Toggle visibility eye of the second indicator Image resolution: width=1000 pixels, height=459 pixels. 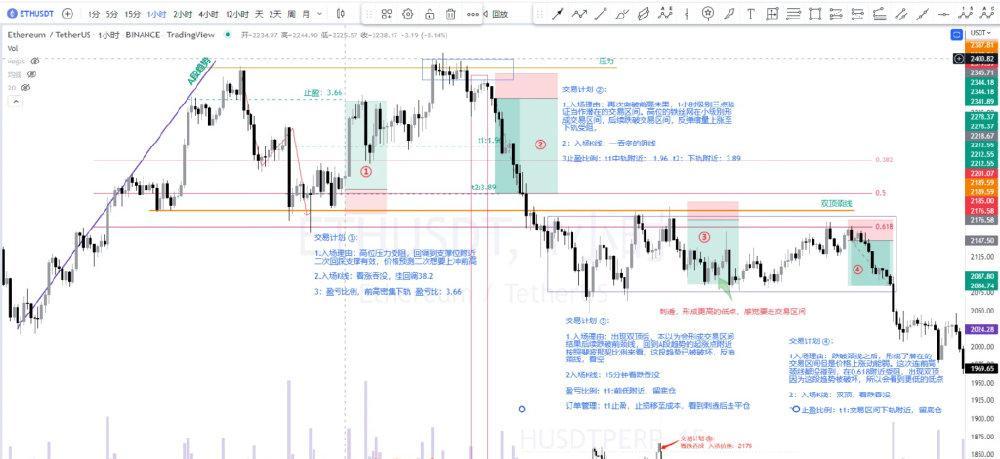(x=30, y=74)
